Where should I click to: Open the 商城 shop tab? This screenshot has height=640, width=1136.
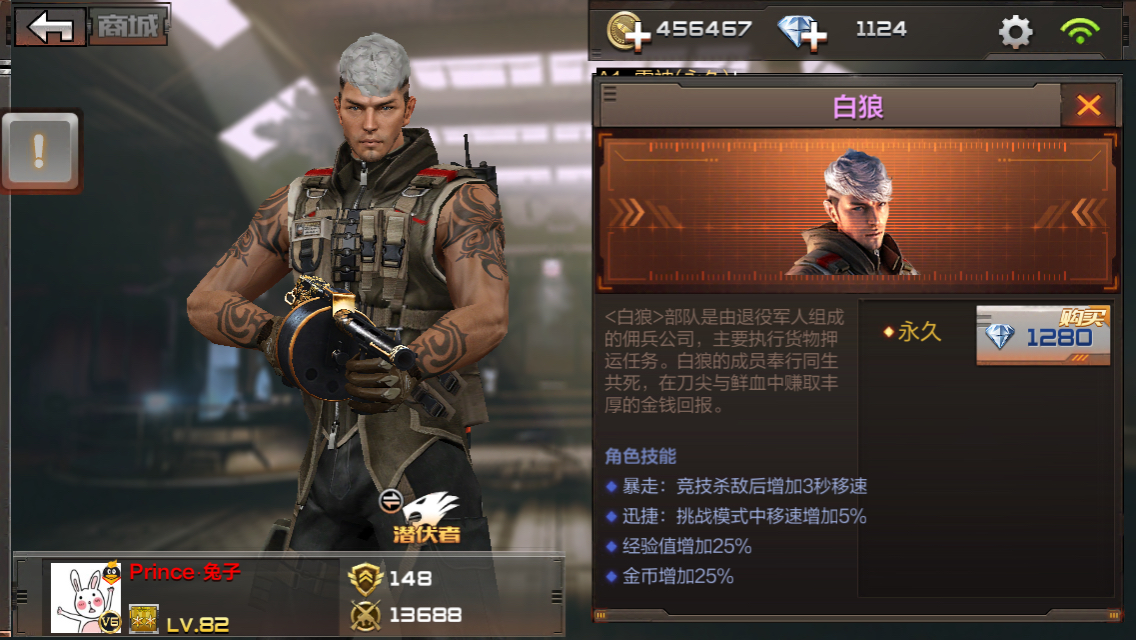click(x=128, y=27)
